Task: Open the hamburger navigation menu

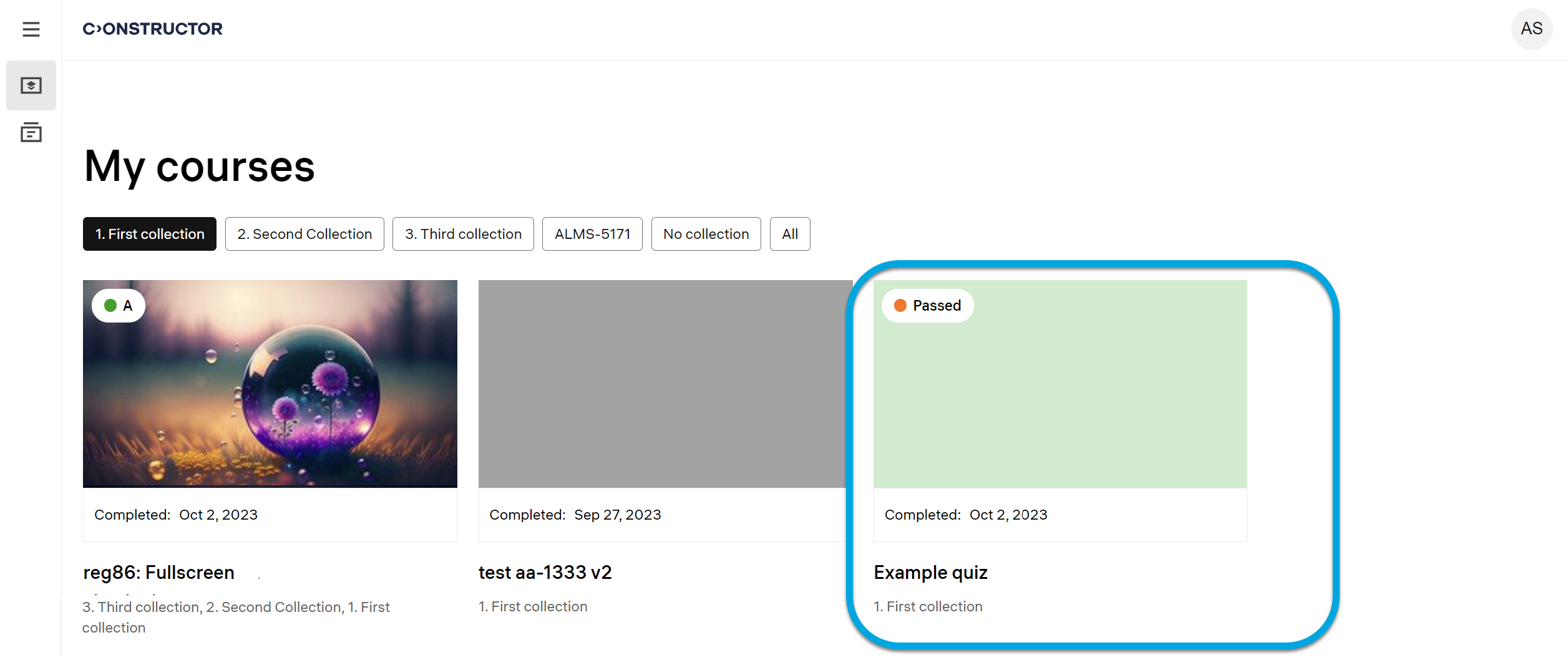Action: pos(31,29)
